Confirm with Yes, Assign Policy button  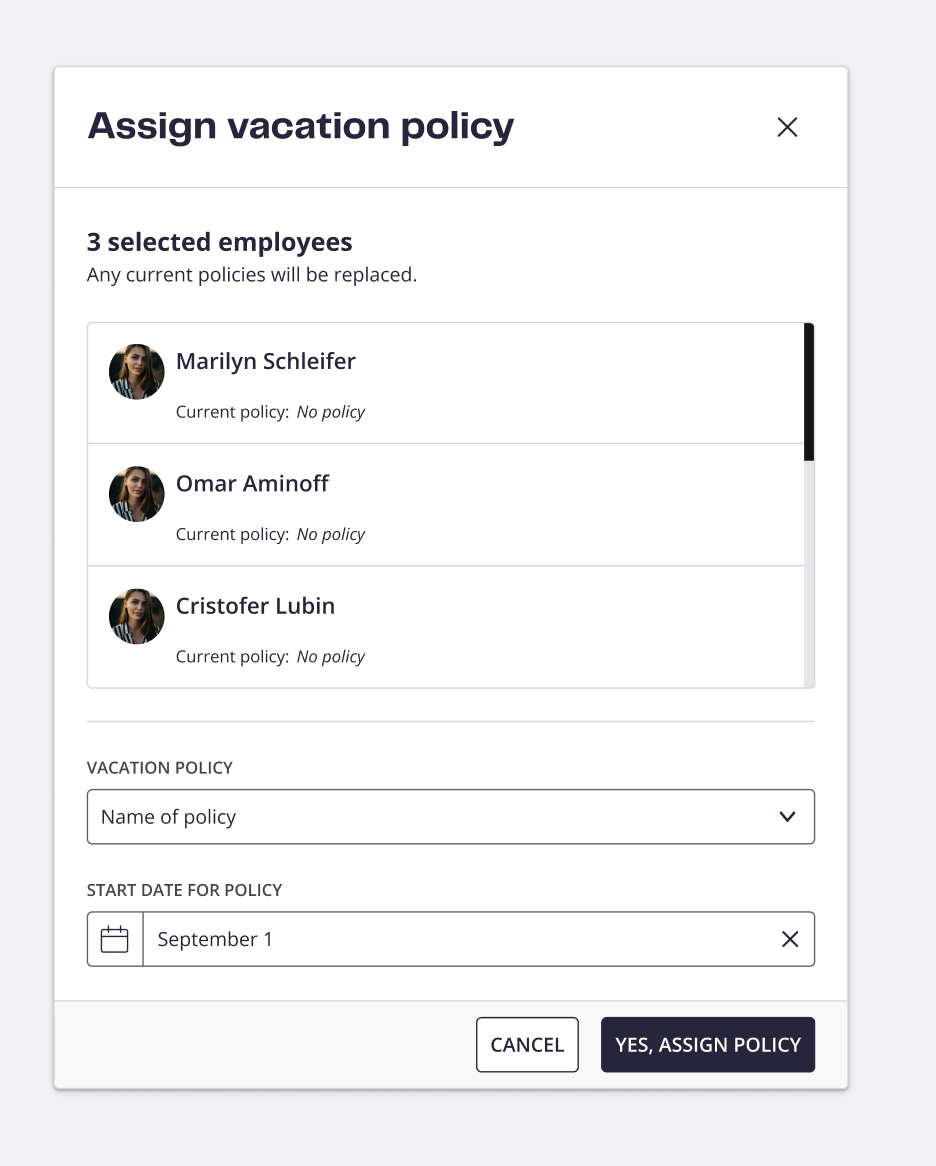tap(708, 1045)
